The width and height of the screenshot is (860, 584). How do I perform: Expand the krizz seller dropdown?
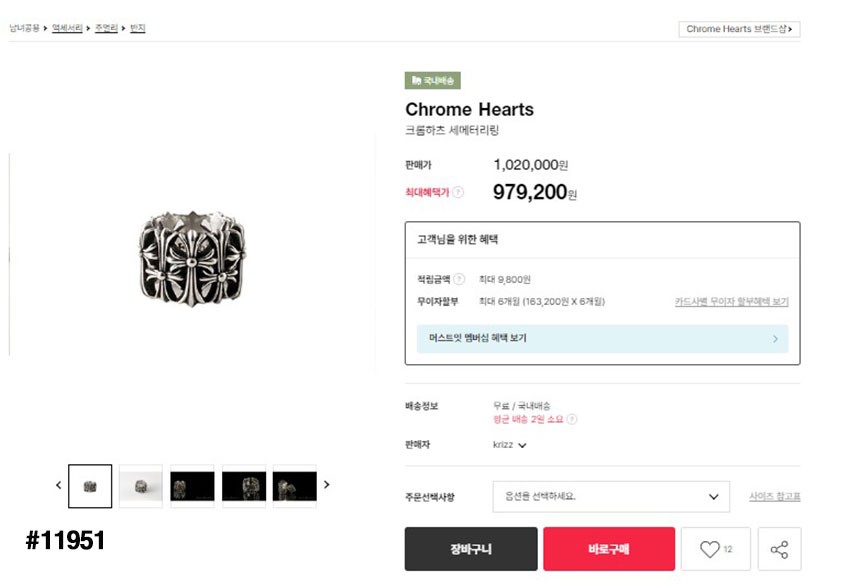510,445
